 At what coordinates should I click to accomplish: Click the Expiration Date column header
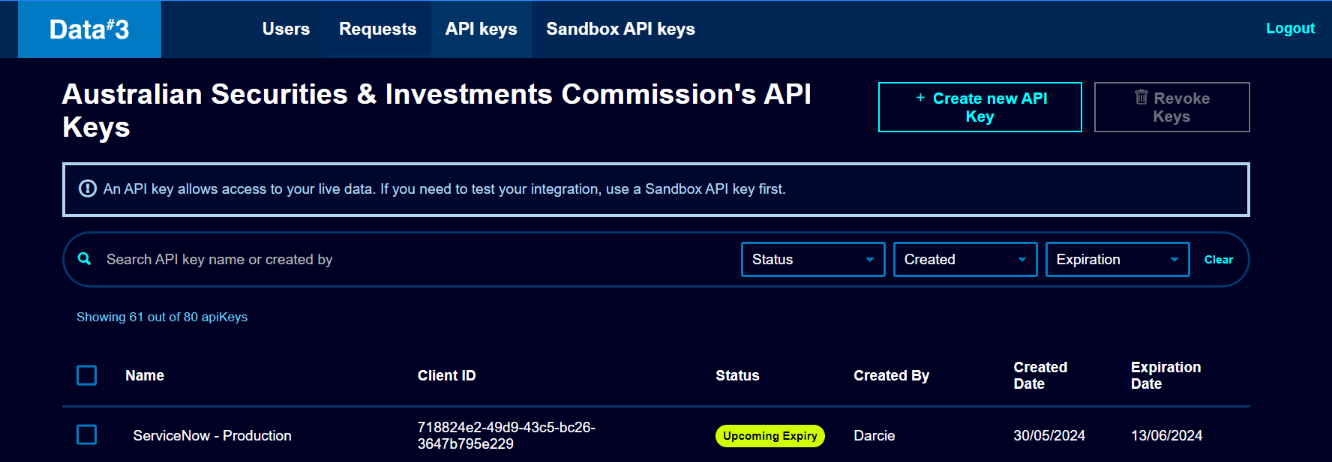click(x=1165, y=375)
